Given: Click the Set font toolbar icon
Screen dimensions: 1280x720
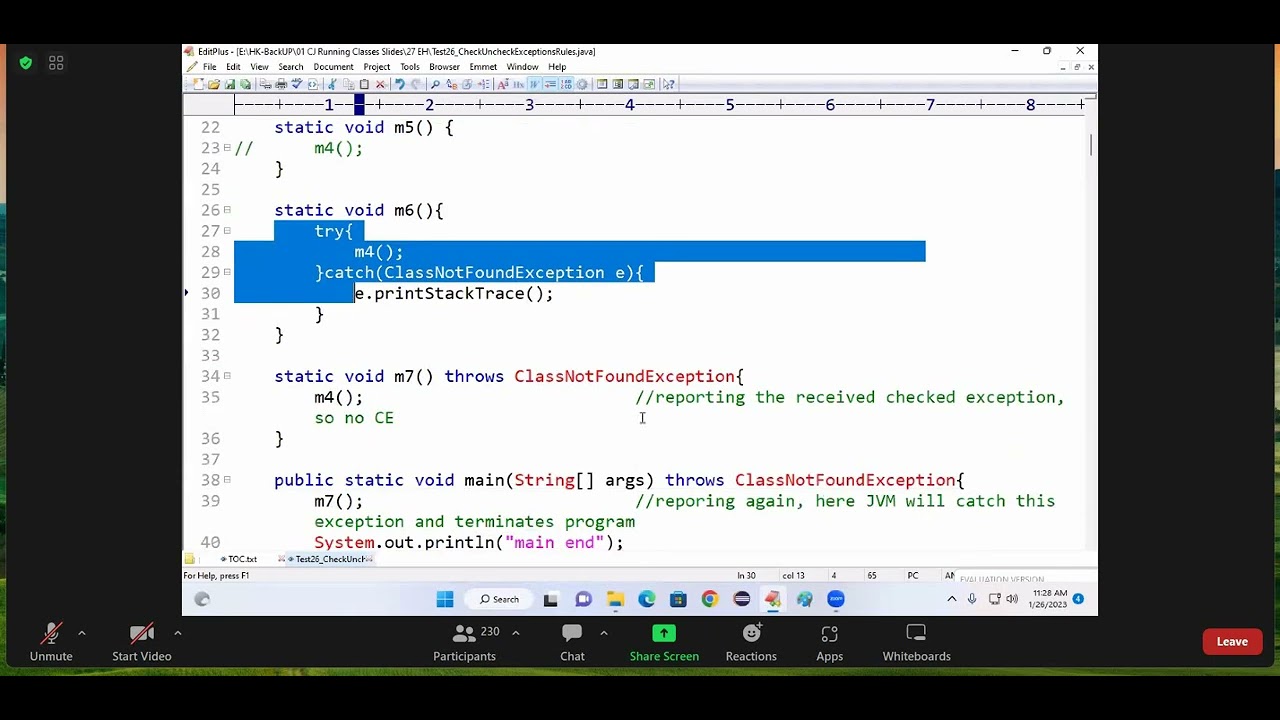Looking at the screenshot, I should coord(503,84).
